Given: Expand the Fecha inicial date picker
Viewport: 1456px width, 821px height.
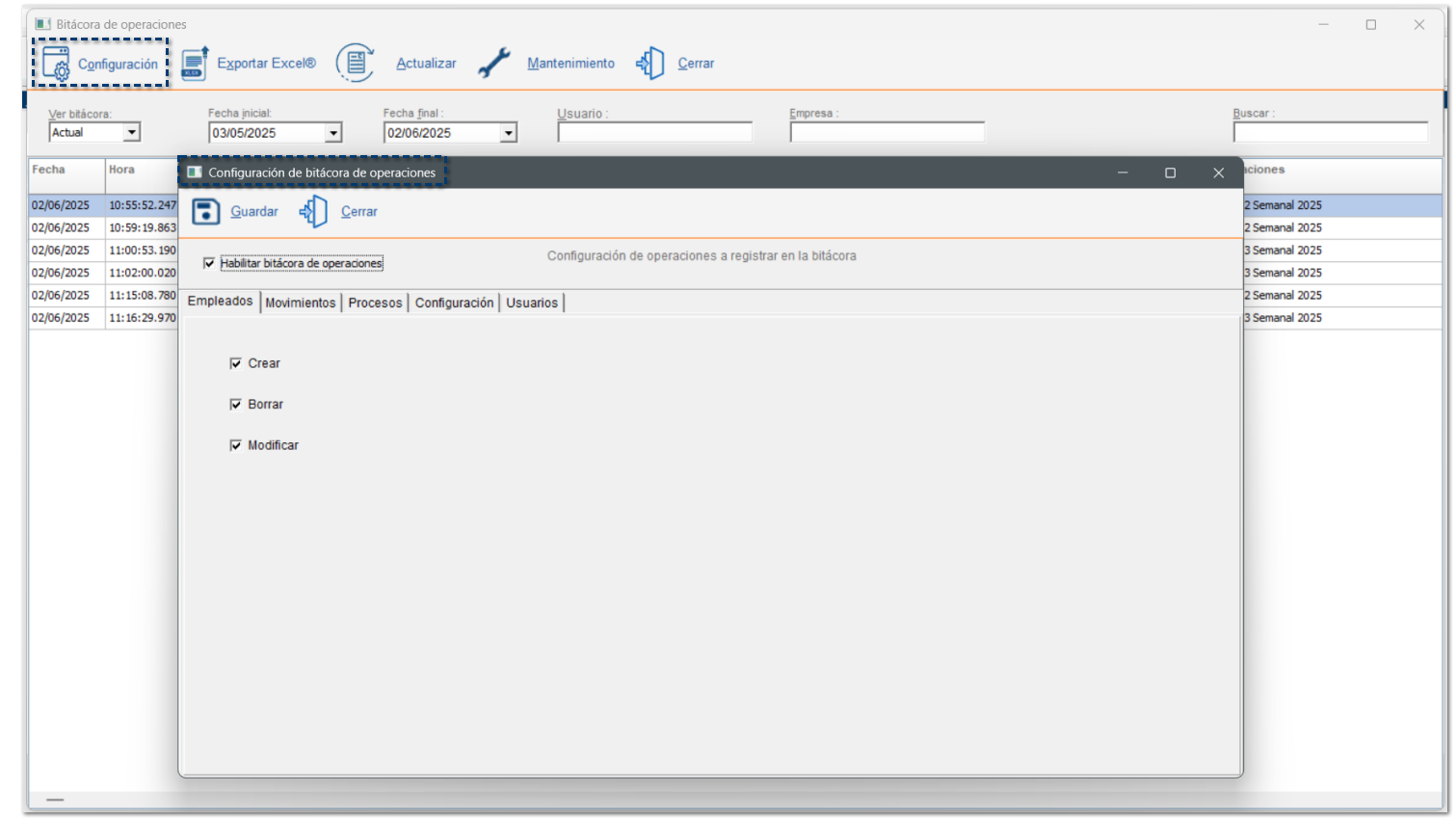Looking at the screenshot, I should pos(333,133).
